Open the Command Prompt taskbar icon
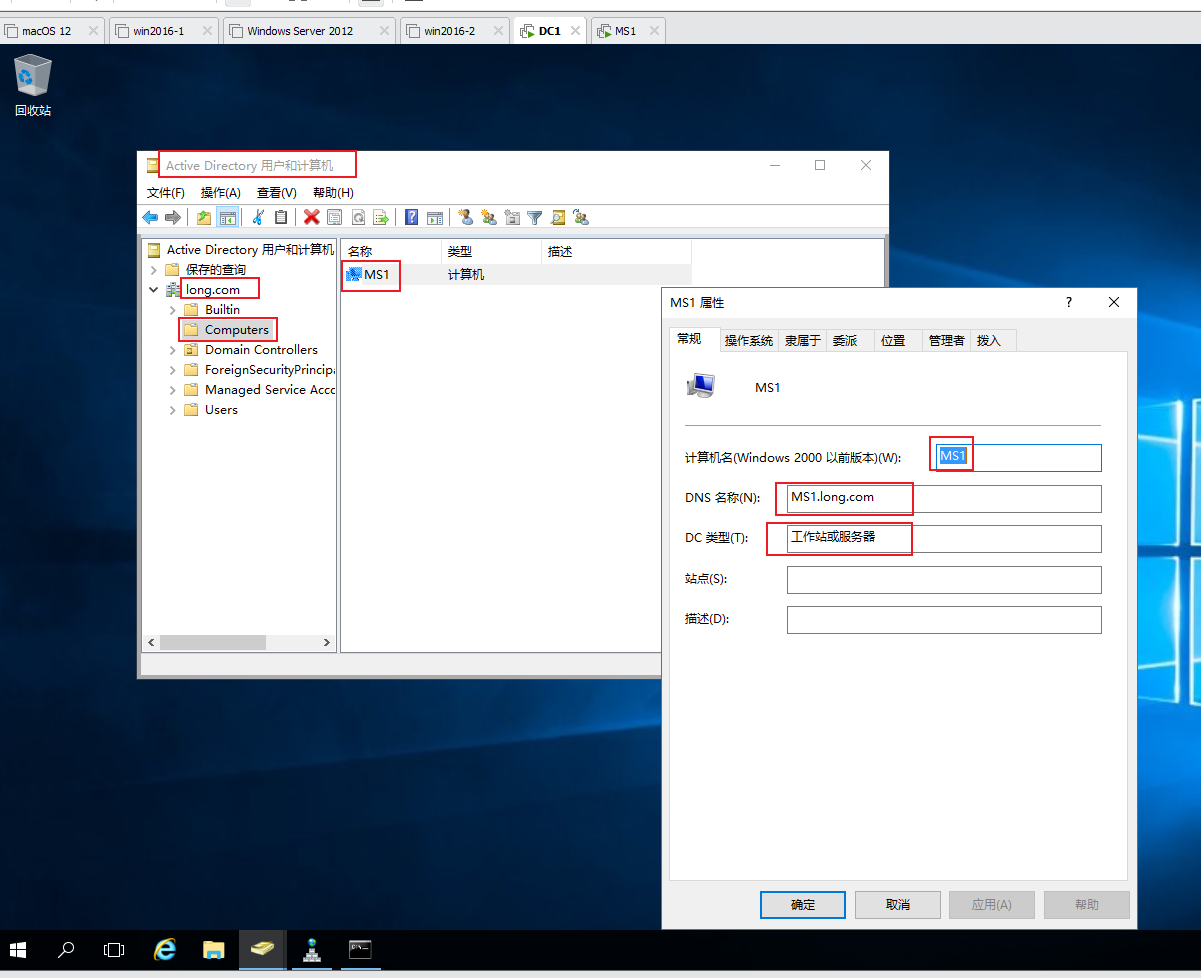This screenshot has width=1201, height=978. [360, 949]
